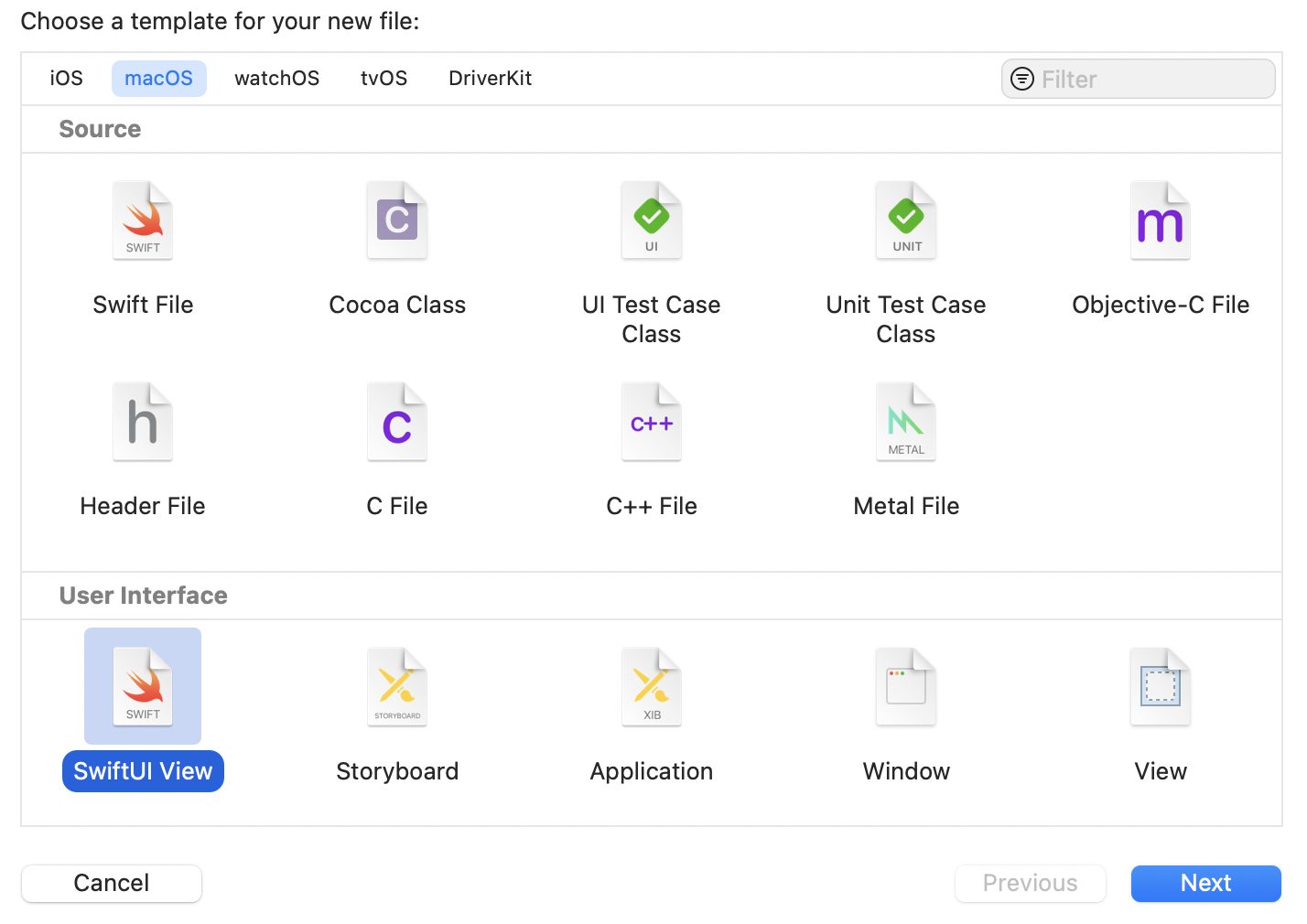
Task: Click the "Metal File" label
Action: click(x=906, y=506)
